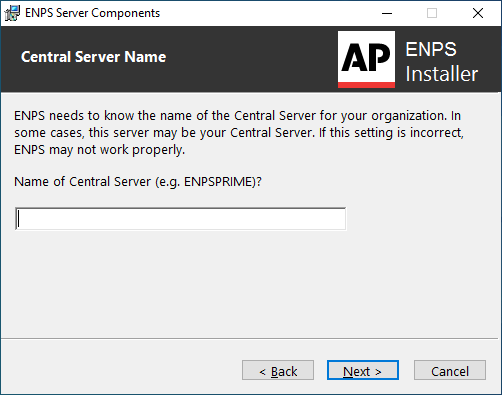Click the Central Server name input field
Image resolution: width=502 pixels, height=395 pixels.
point(180,219)
